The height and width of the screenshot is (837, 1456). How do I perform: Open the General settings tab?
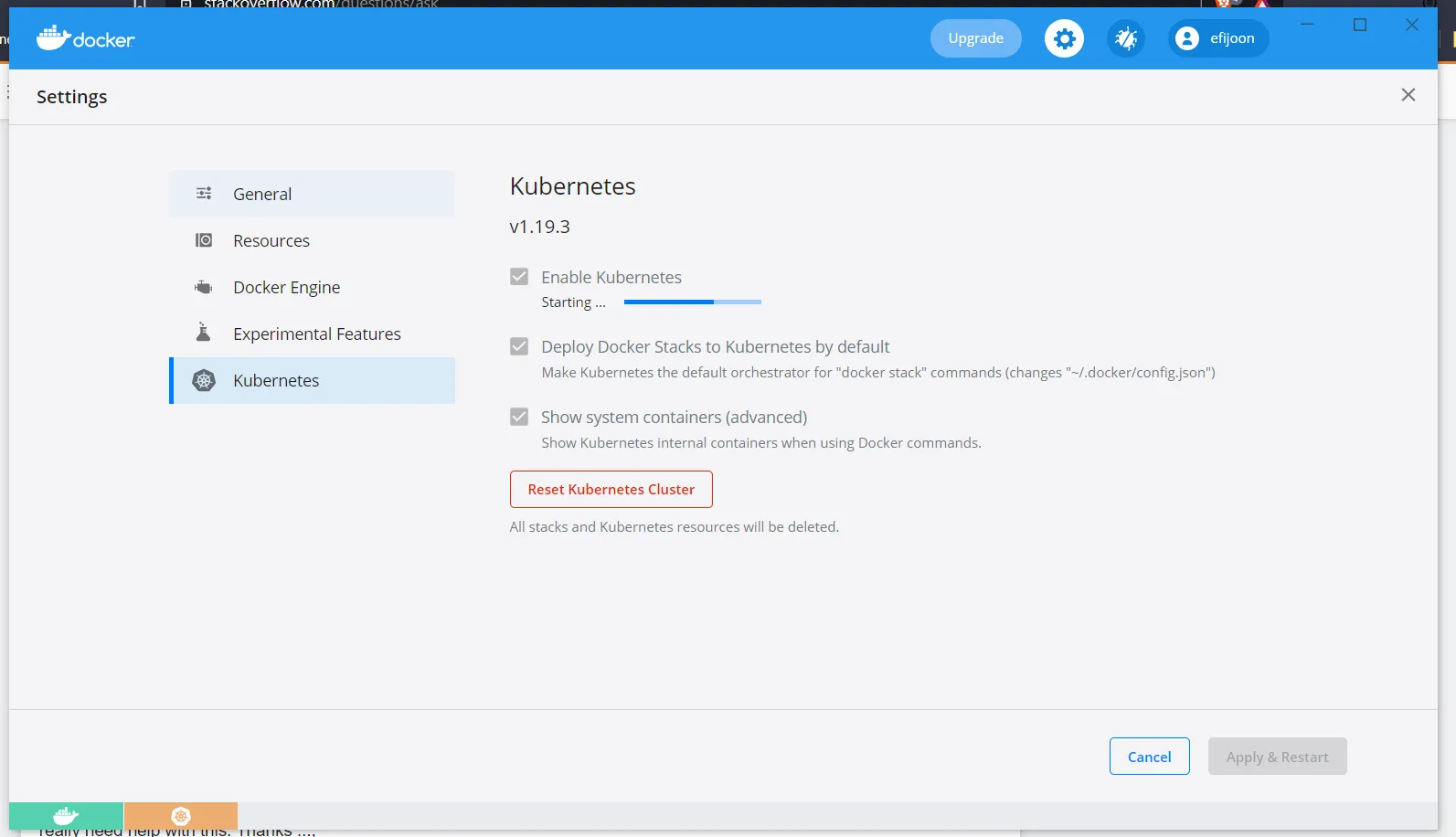[312, 194]
